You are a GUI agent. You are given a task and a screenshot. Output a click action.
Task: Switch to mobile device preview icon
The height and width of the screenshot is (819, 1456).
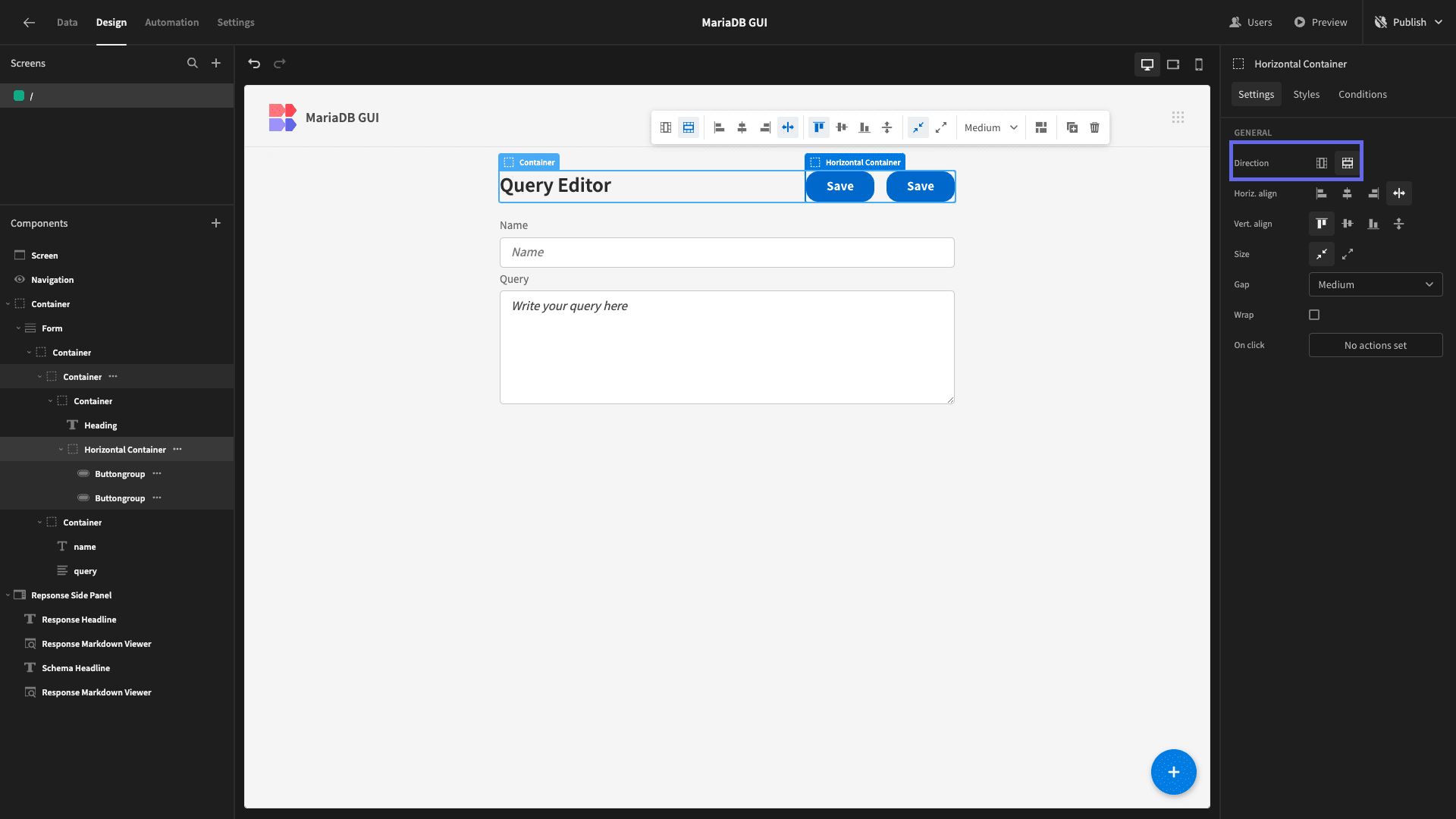click(1199, 64)
